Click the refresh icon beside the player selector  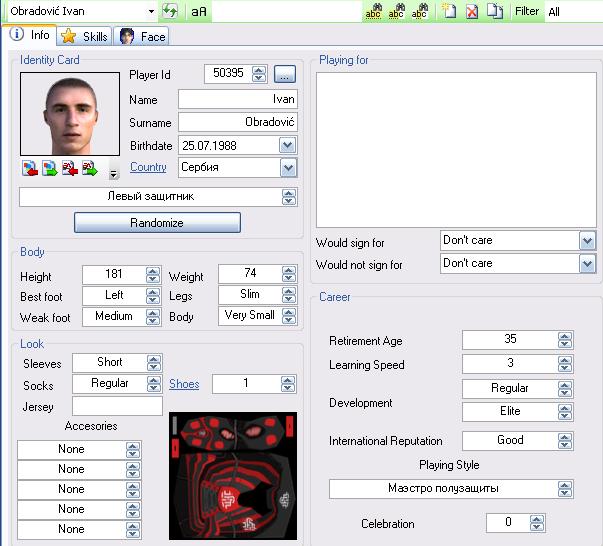pyautogui.click(x=170, y=11)
